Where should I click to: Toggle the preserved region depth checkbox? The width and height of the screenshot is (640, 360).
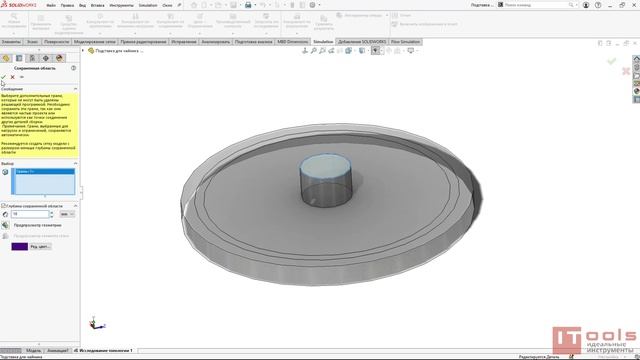point(3,206)
